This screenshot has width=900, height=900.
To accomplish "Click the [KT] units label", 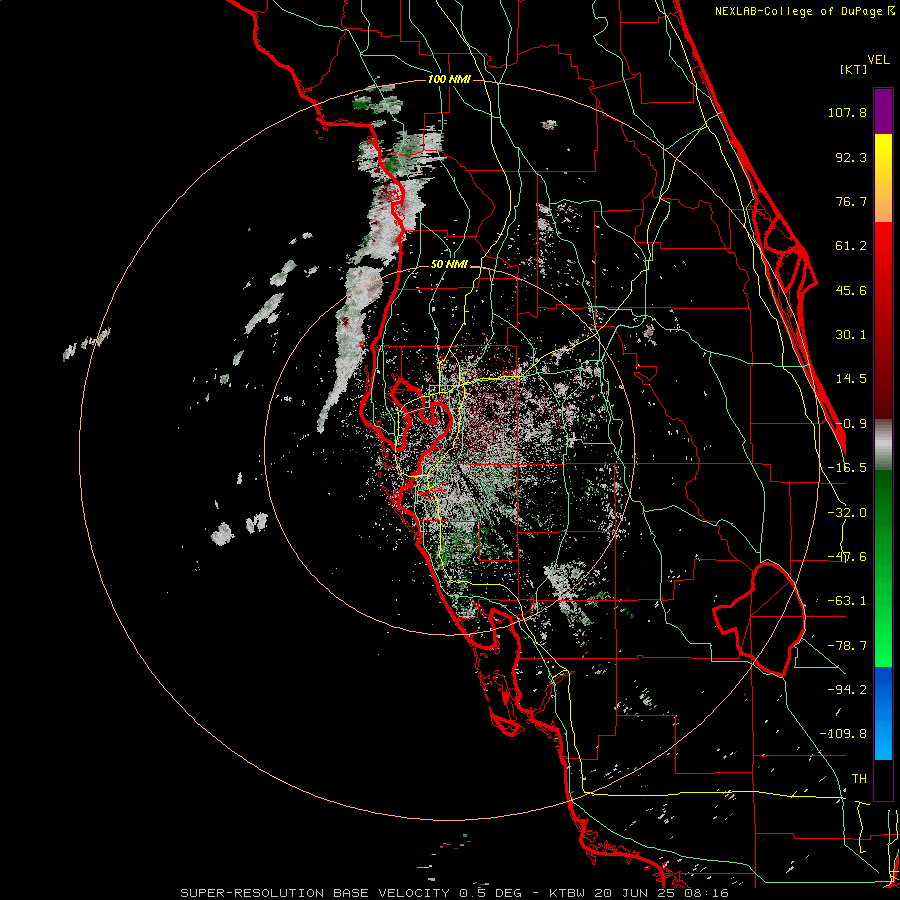I will pyautogui.click(x=853, y=69).
